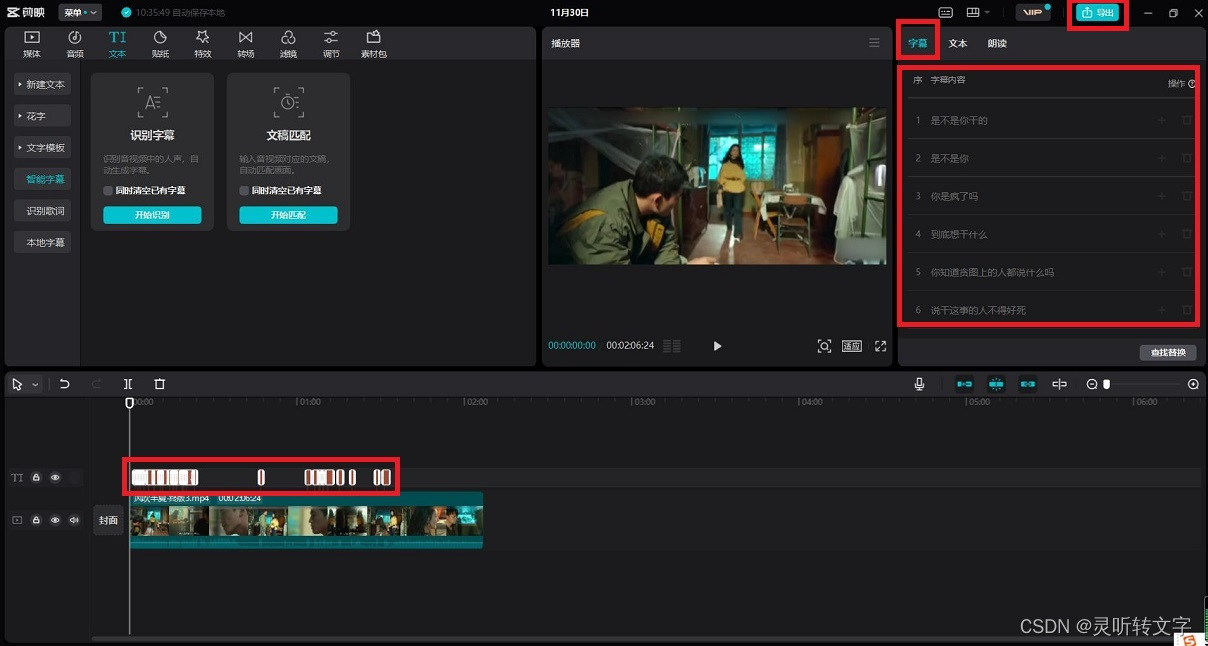Zoom out timeline with minus icon
The image size is (1208, 646).
[x=1092, y=384]
